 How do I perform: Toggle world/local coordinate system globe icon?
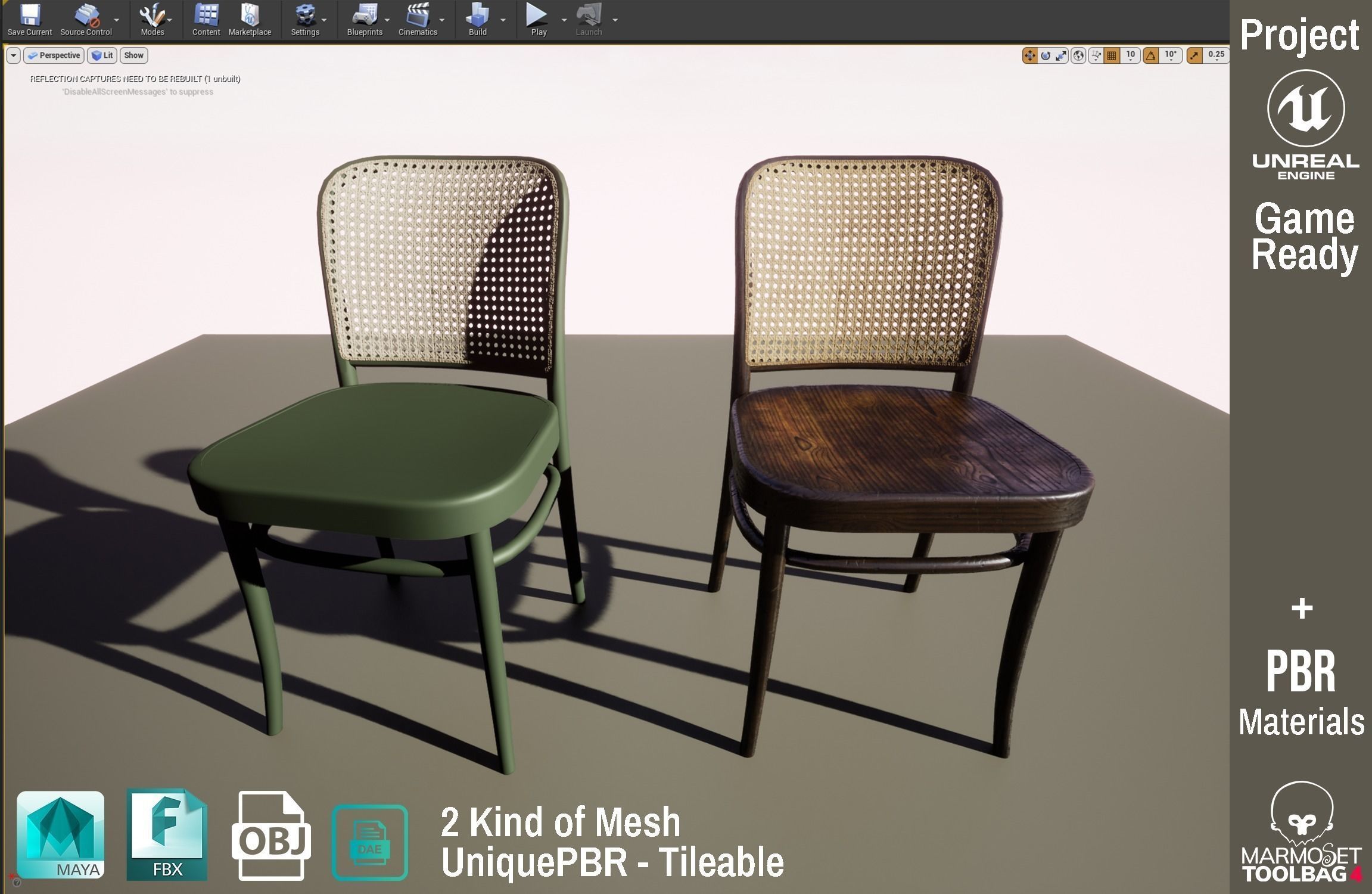1078,56
